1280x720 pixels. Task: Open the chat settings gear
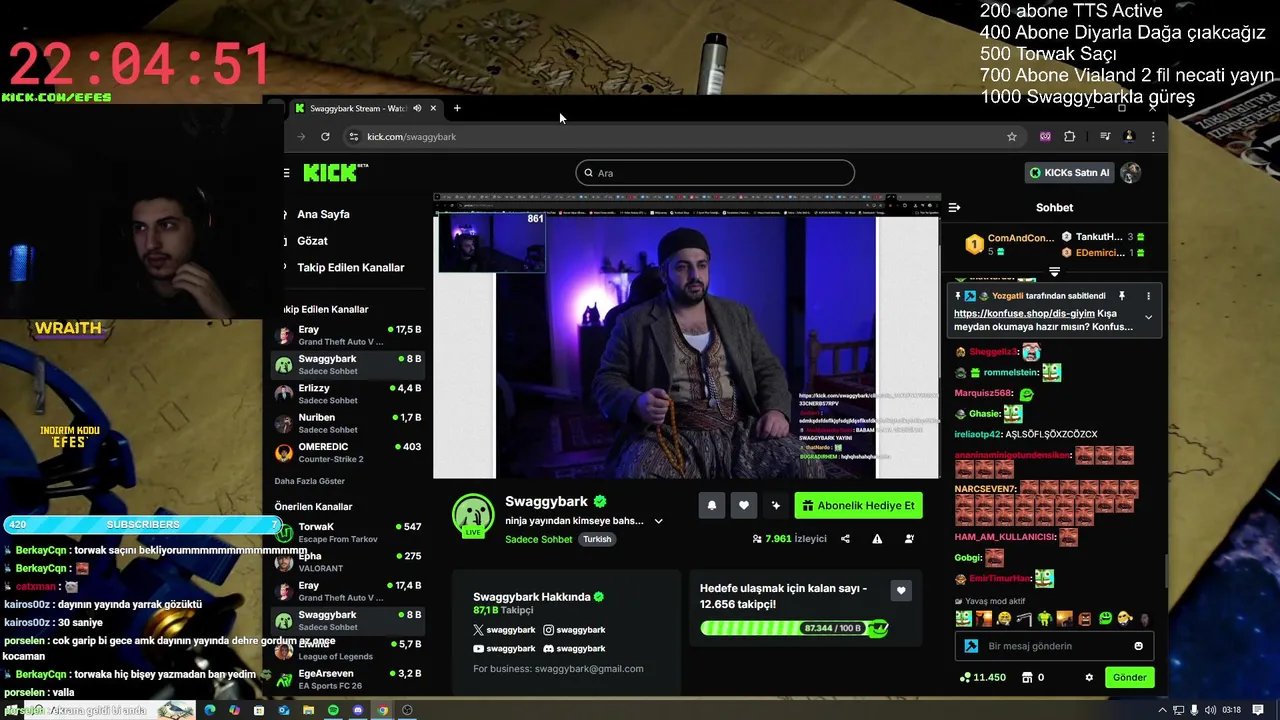(1089, 677)
